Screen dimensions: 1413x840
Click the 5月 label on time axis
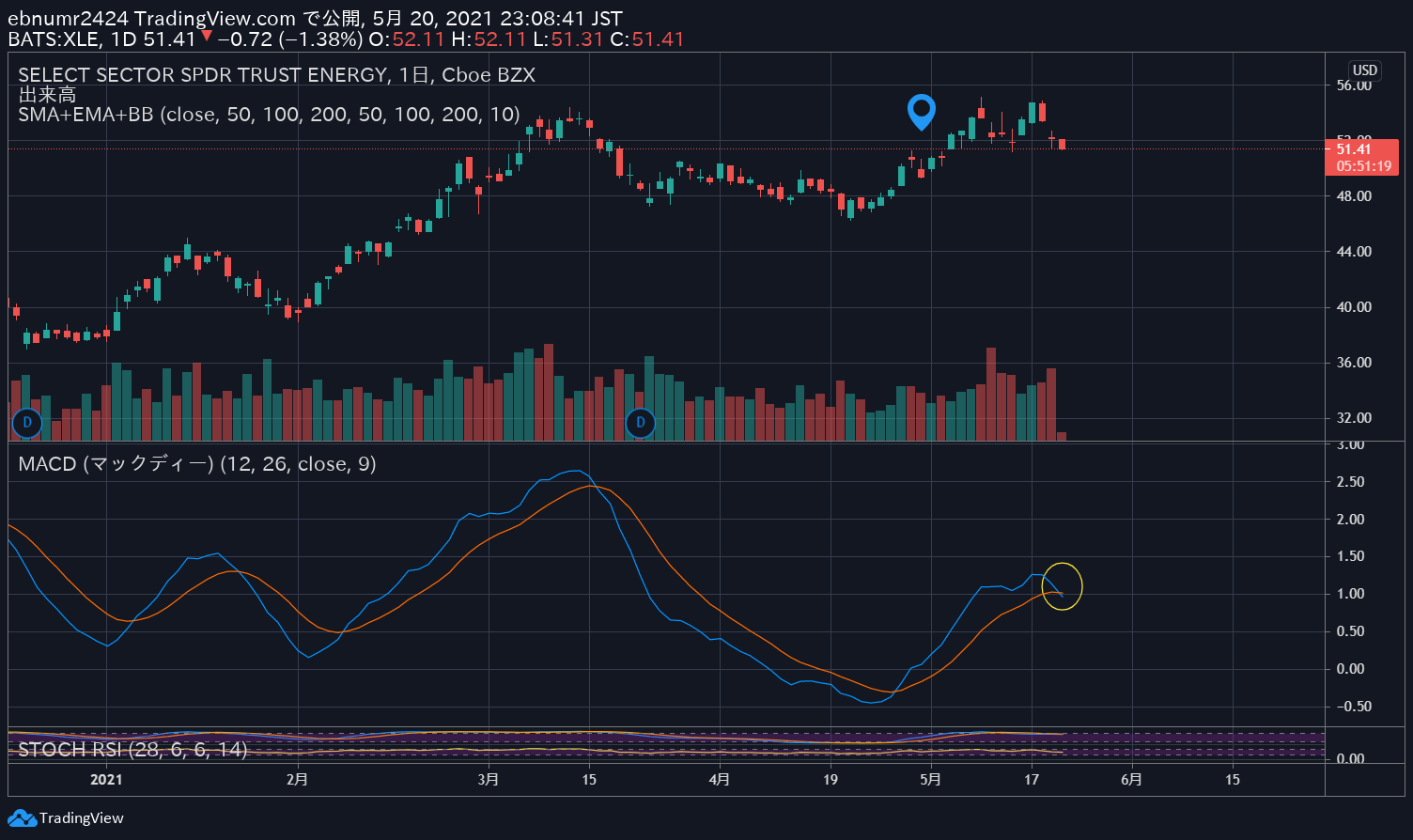click(x=930, y=779)
